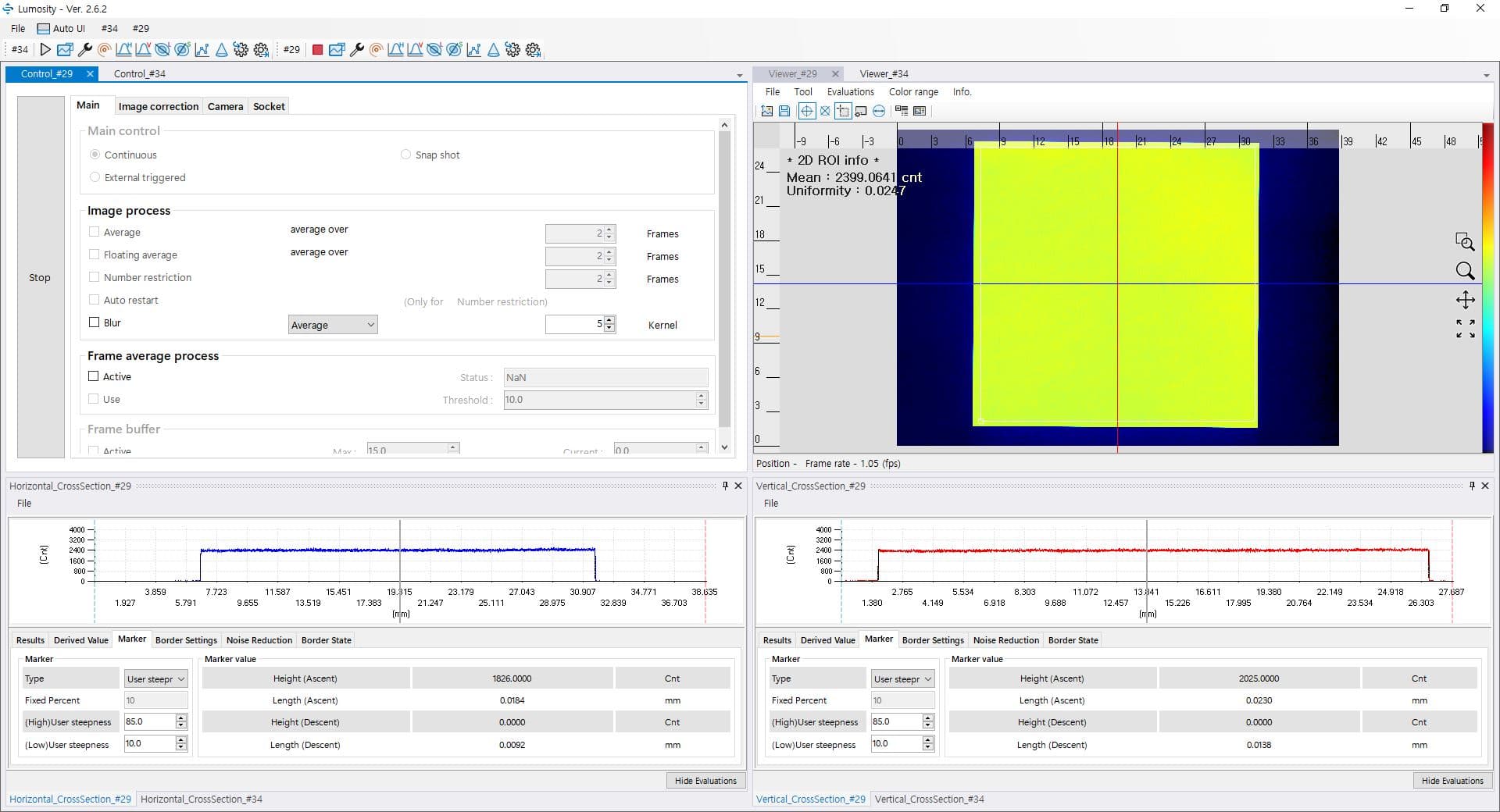Image resolution: width=1500 pixels, height=812 pixels.
Task: Click the #34 wrench settings icon
Action: pos(85,49)
